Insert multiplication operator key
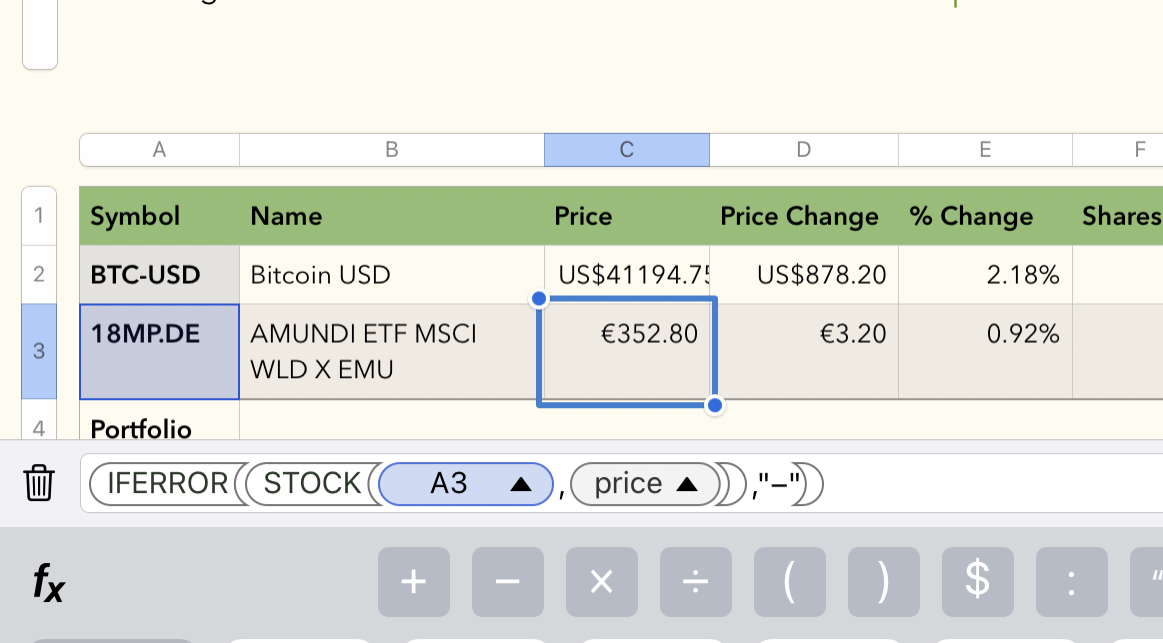Image resolution: width=1163 pixels, height=643 pixels. point(601,582)
